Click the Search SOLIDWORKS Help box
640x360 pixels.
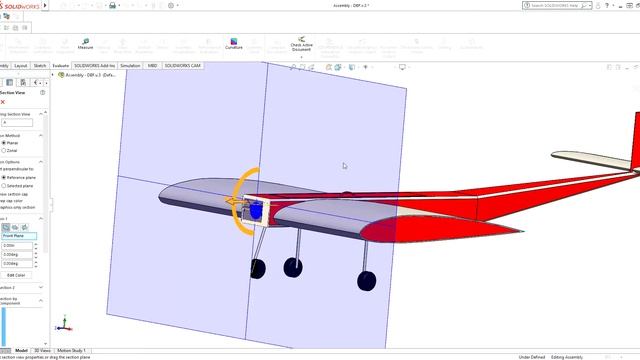(x=557, y=5)
